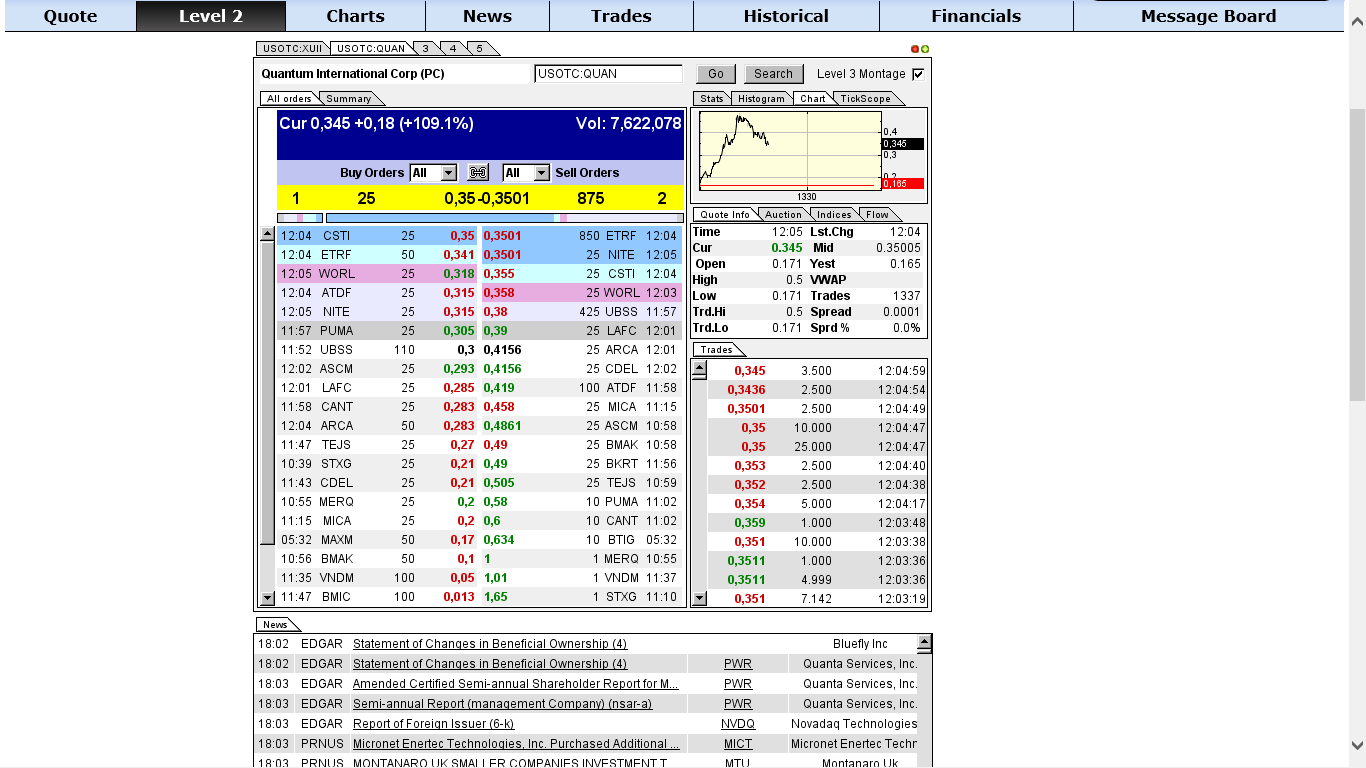Click the 0,3436 trade at 12:04:54
This screenshot has height=768, width=1366.
(817, 390)
